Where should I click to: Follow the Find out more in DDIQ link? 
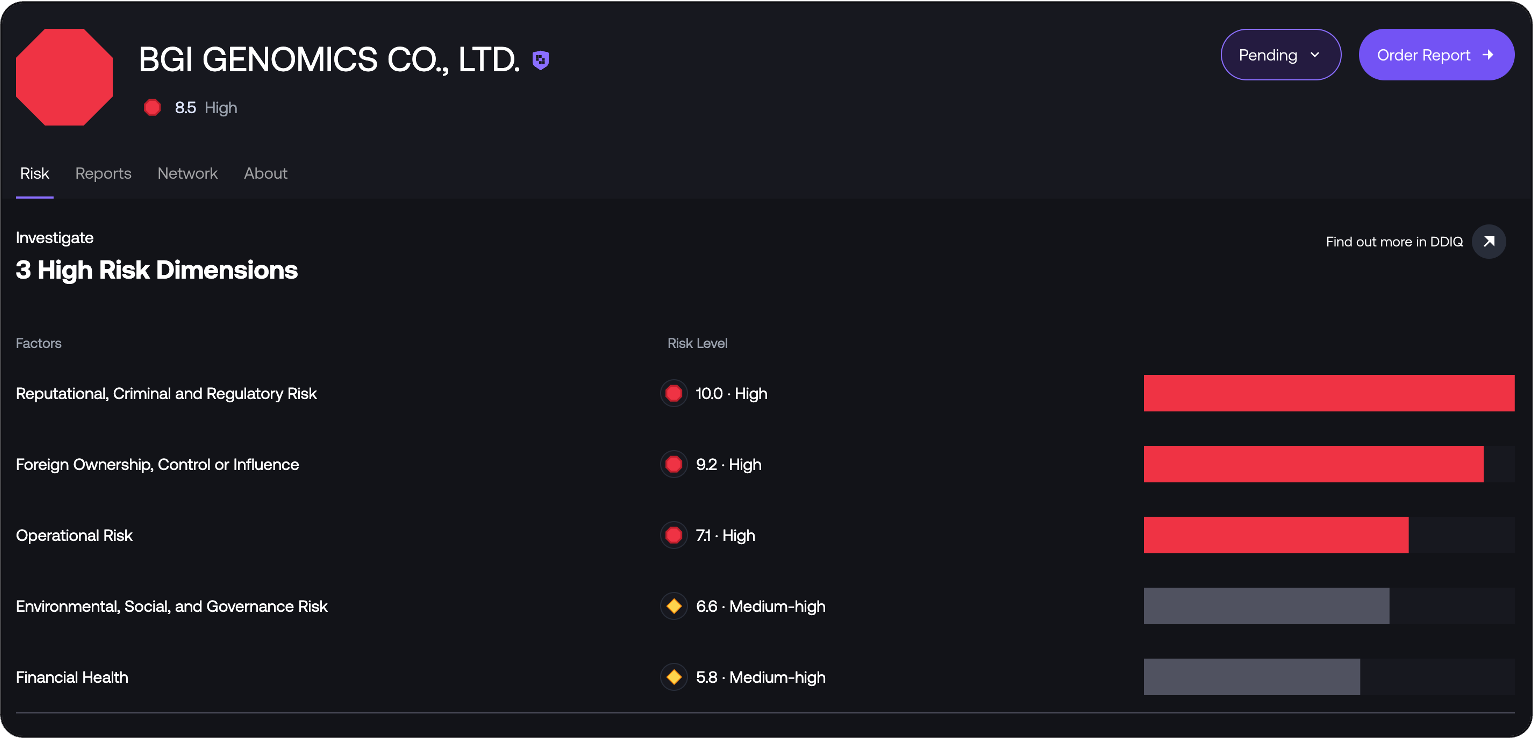pos(1393,242)
